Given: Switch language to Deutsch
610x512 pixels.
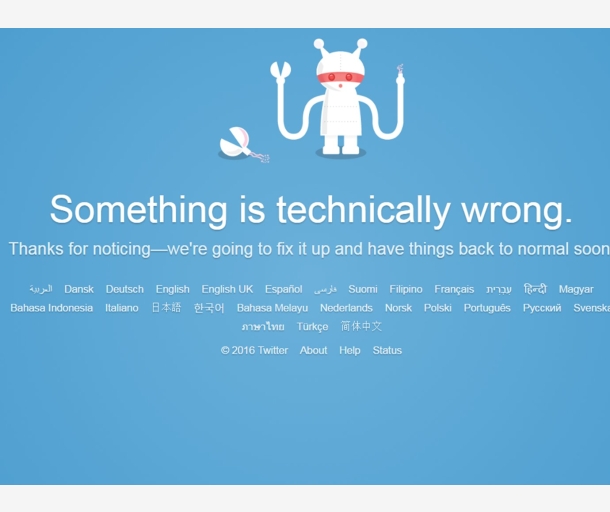Looking at the screenshot, I should click(x=124, y=289).
